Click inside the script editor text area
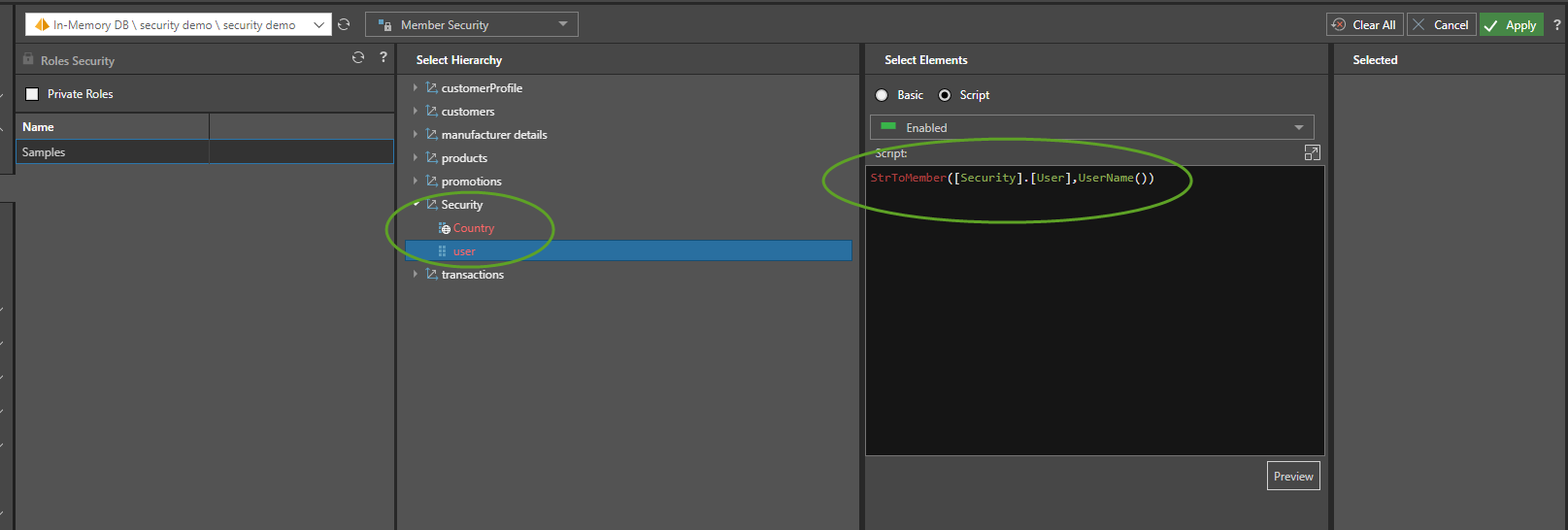1568x530 pixels. (1095, 311)
